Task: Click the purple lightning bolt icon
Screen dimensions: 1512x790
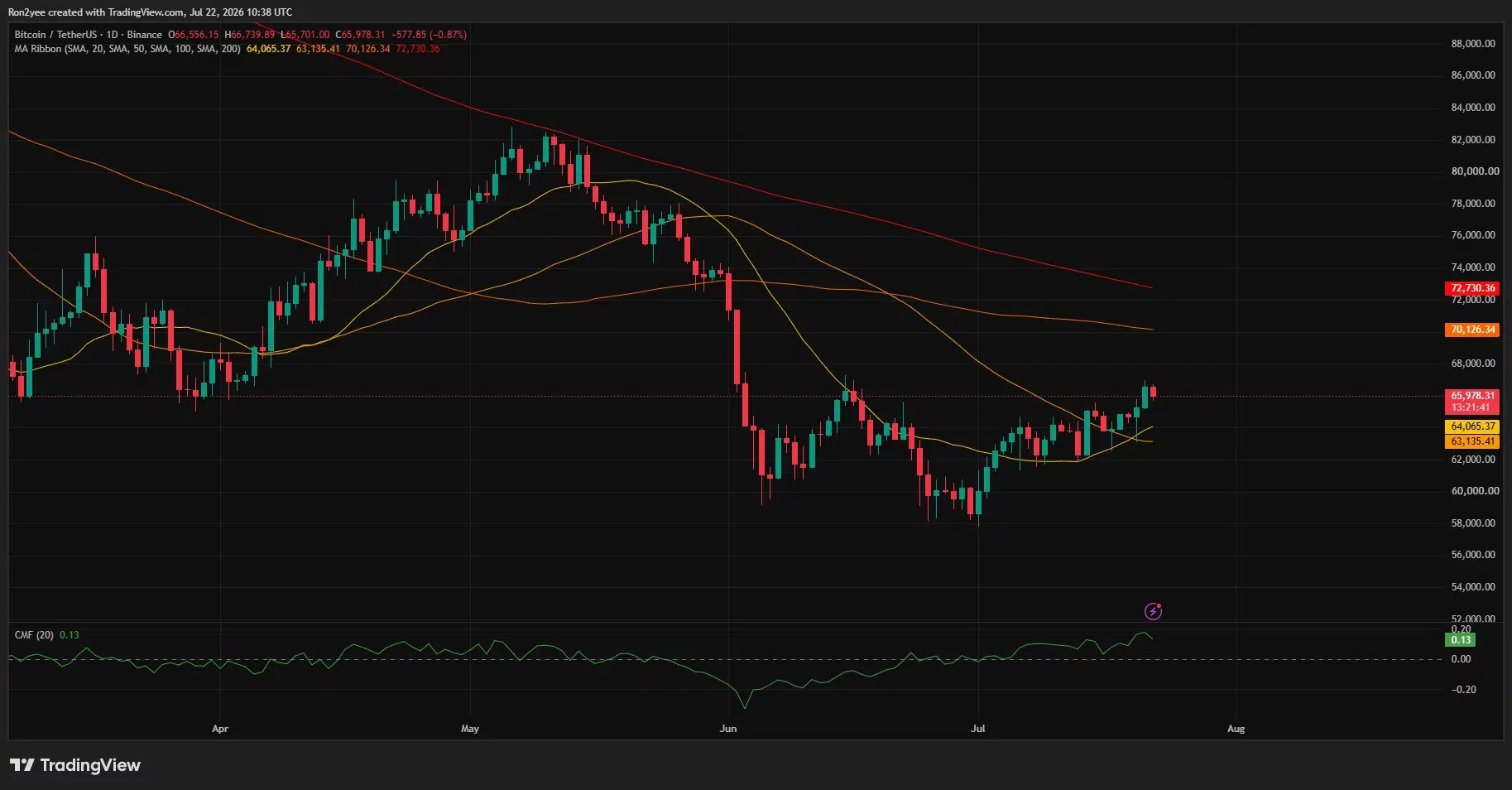Action: click(x=1153, y=611)
